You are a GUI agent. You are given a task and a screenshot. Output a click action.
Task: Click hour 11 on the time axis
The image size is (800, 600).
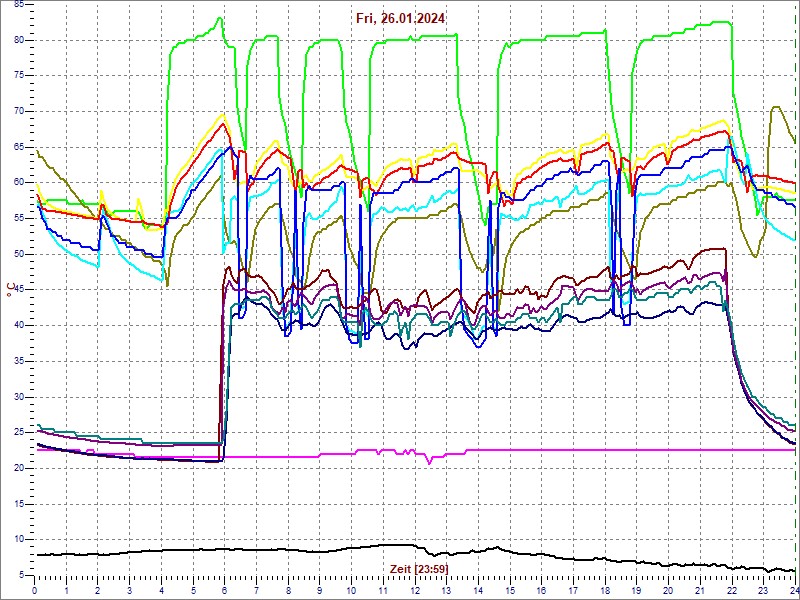[x=383, y=590]
